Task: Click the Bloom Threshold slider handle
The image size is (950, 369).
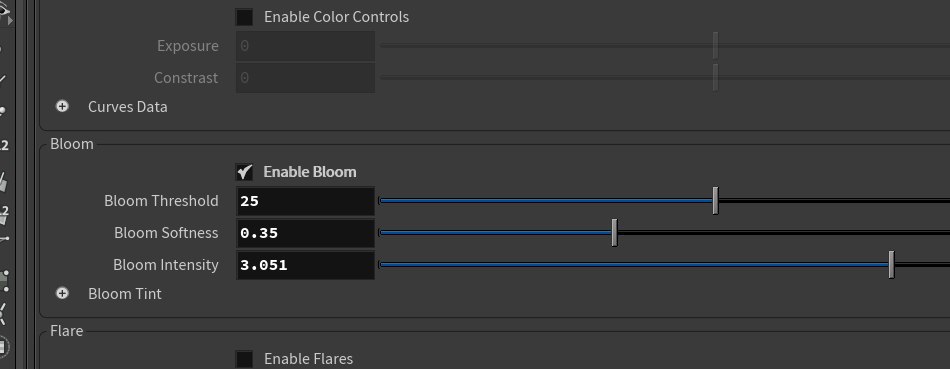Action: click(x=715, y=201)
